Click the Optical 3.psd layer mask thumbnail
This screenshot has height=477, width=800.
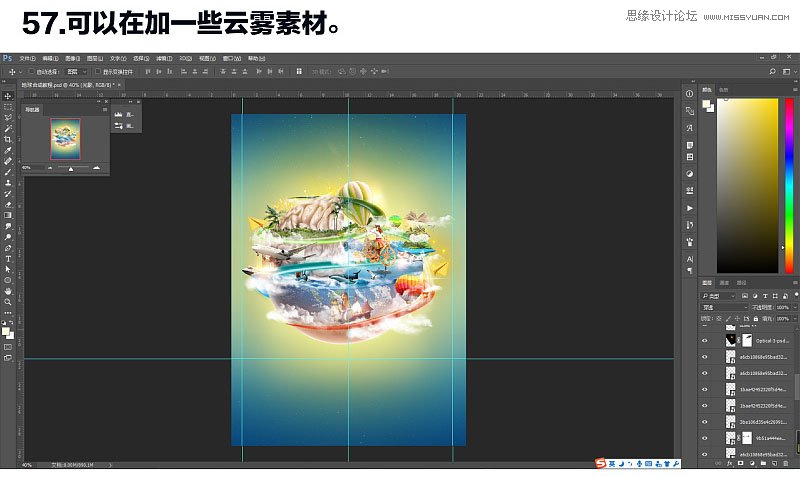(x=747, y=340)
